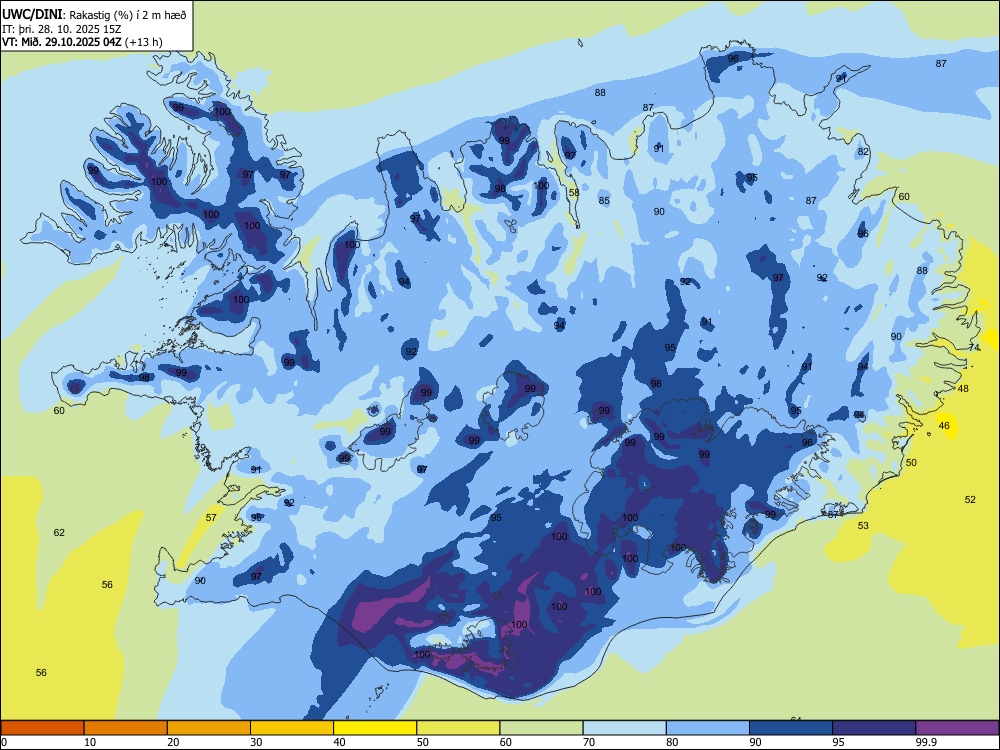Click the dark red 0–10 legend swatch
The height and width of the screenshot is (750, 1000).
(x=42, y=728)
